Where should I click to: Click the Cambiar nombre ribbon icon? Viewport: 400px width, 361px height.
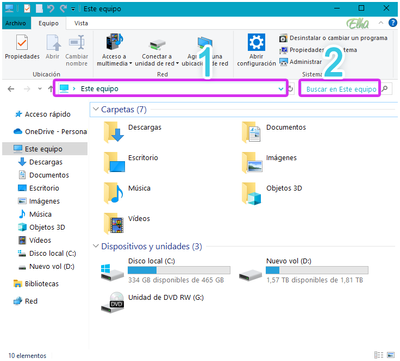point(77,43)
